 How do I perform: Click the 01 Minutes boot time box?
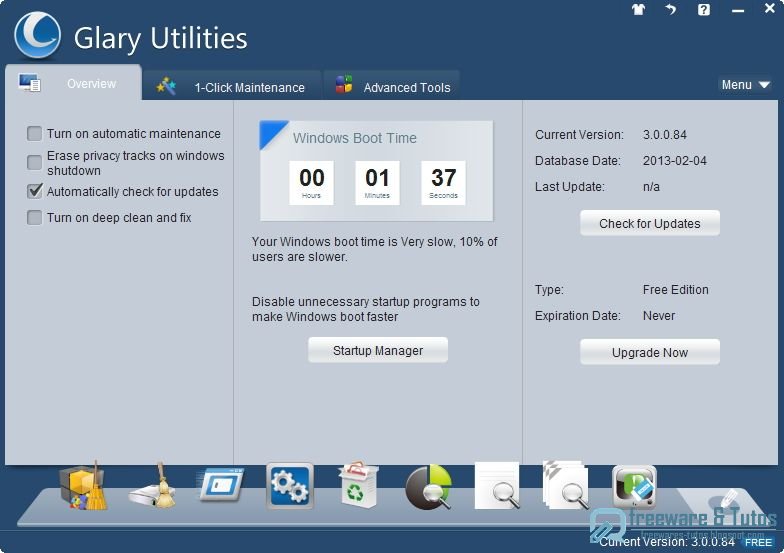pos(377,182)
